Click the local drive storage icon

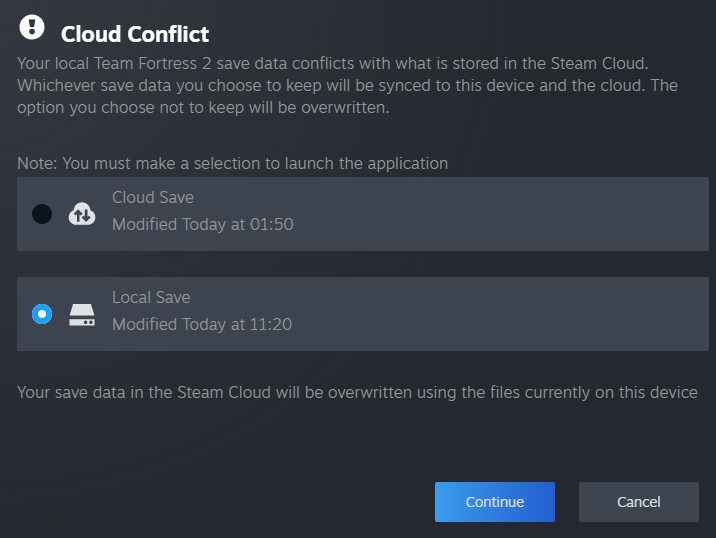tap(82, 315)
